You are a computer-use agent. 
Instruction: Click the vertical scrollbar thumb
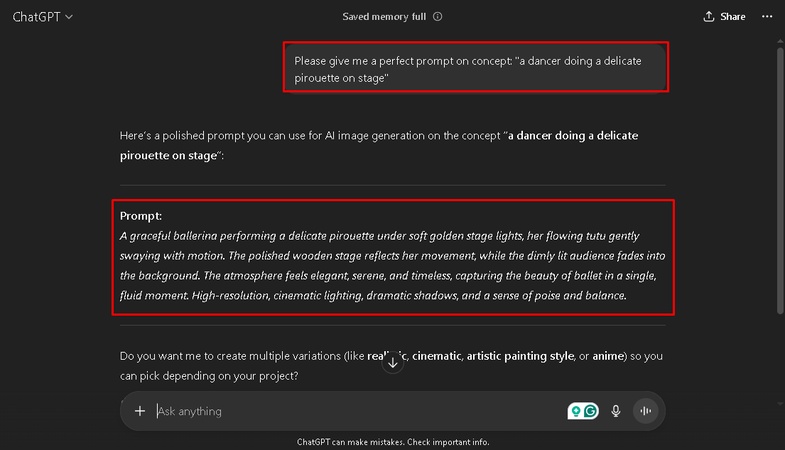point(780,181)
